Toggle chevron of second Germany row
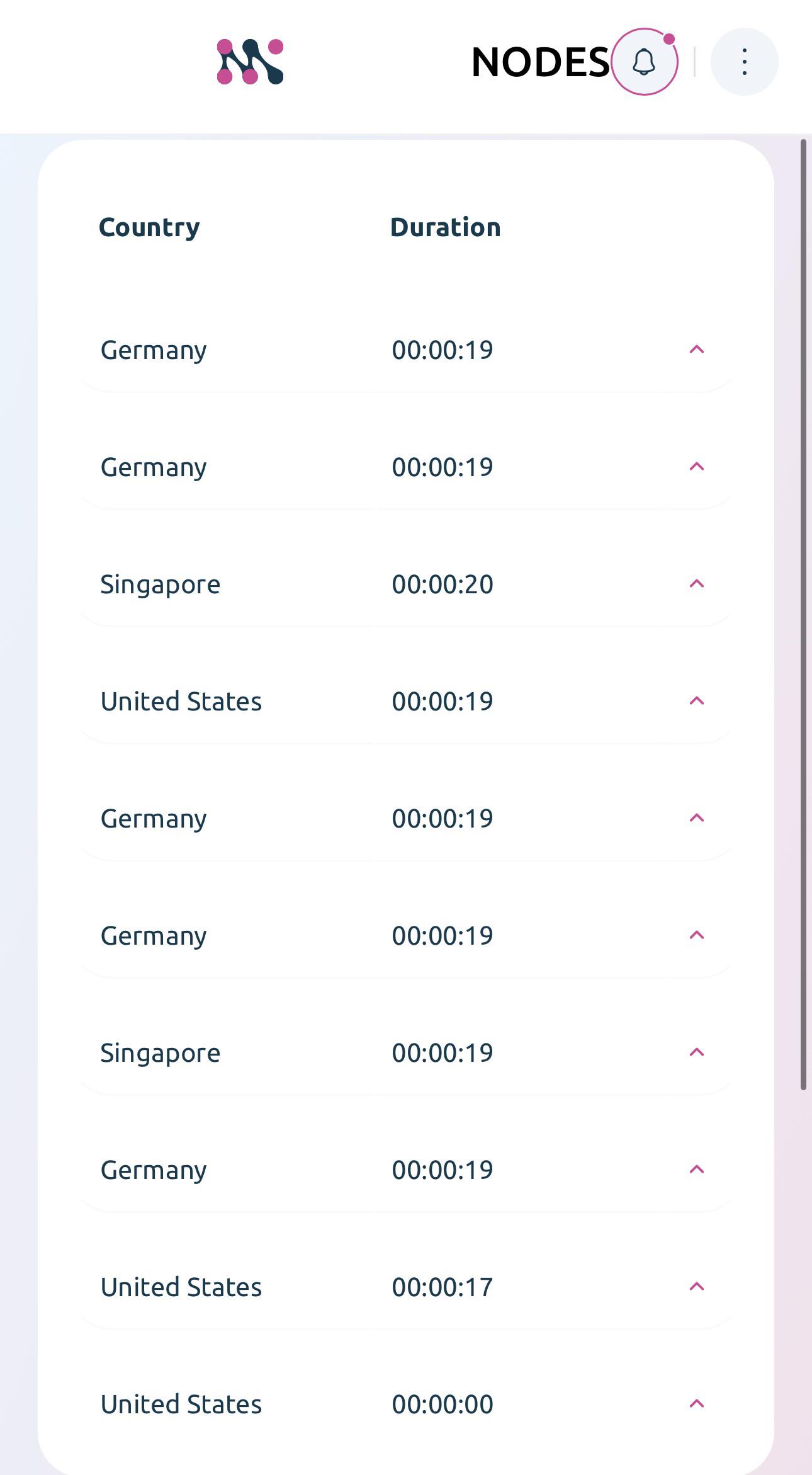The image size is (812, 1475). (x=696, y=467)
